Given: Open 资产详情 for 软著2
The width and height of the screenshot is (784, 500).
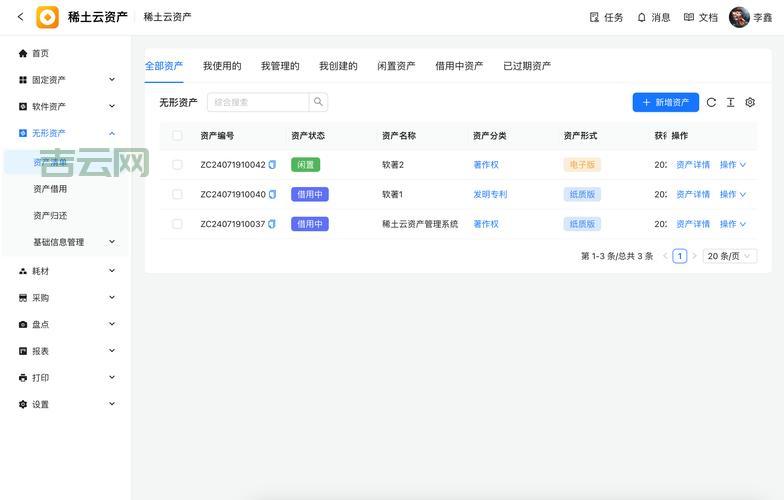Looking at the screenshot, I should (x=693, y=164).
